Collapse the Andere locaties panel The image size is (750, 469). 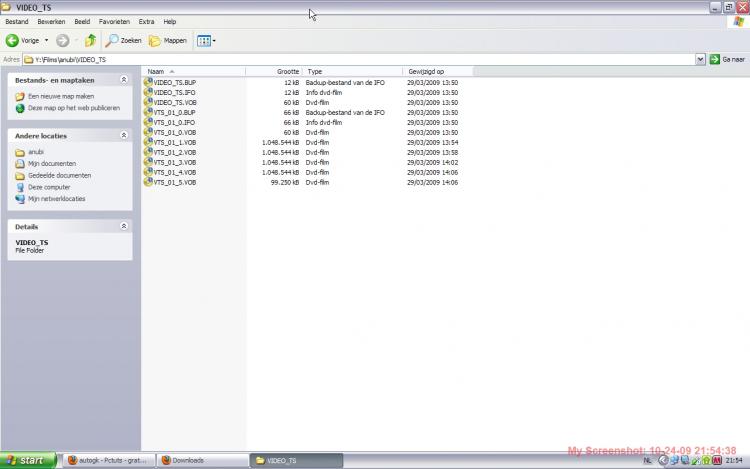point(123,135)
